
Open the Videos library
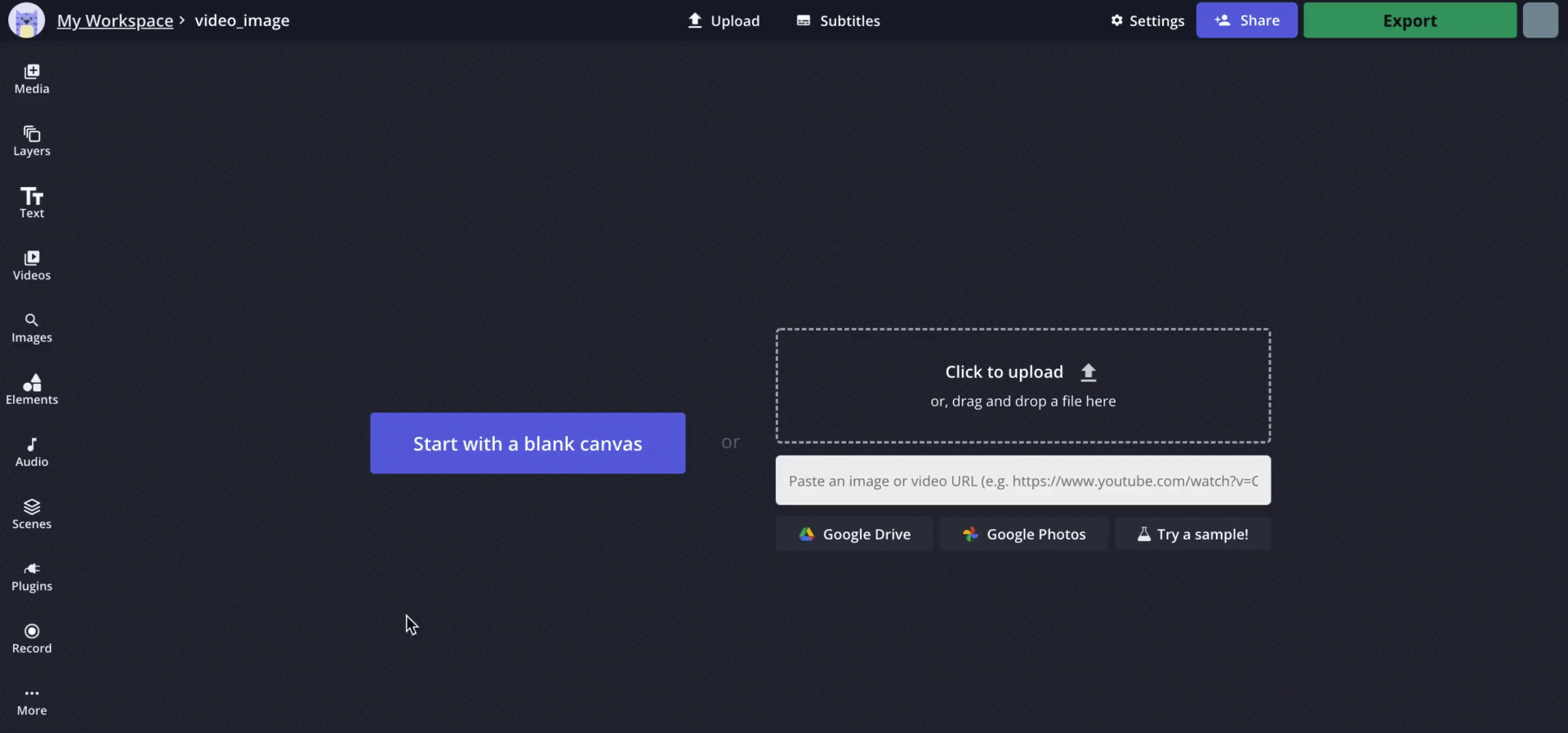32,265
